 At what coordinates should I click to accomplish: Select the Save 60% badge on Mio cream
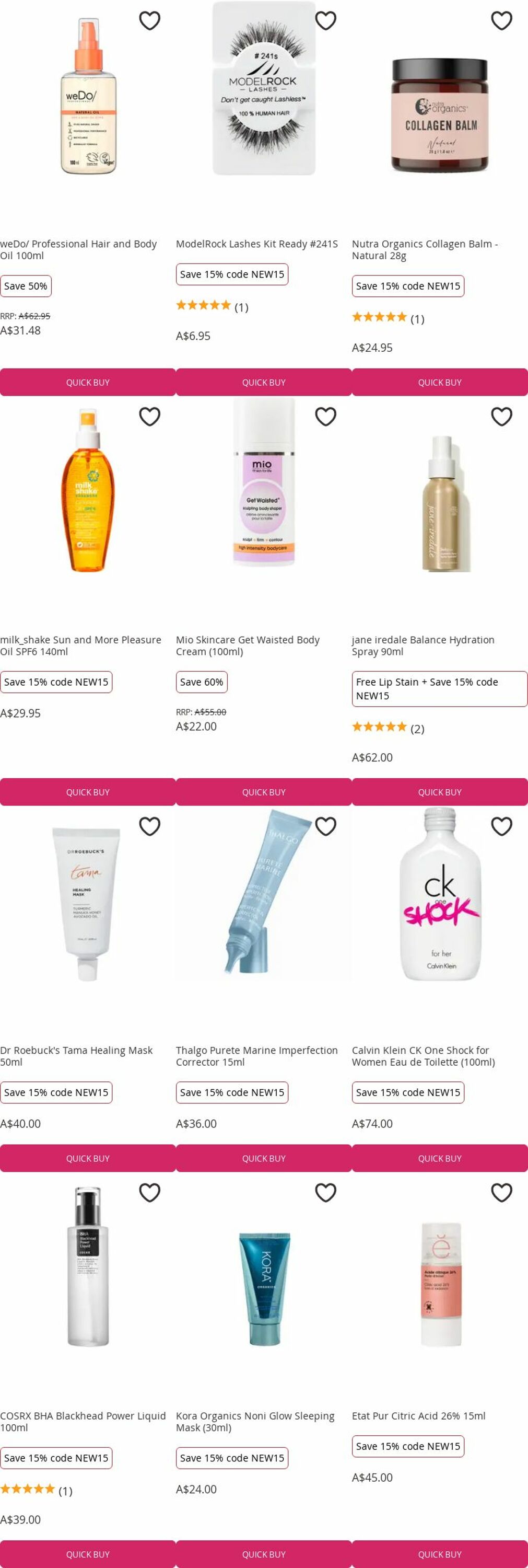[202, 682]
